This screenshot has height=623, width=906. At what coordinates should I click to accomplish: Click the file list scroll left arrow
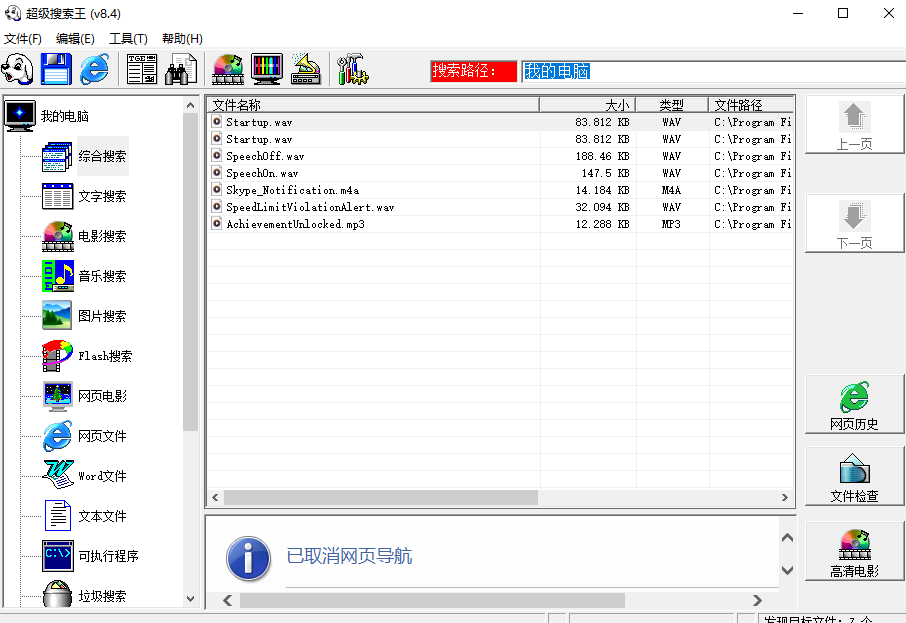(x=216, y=497)
